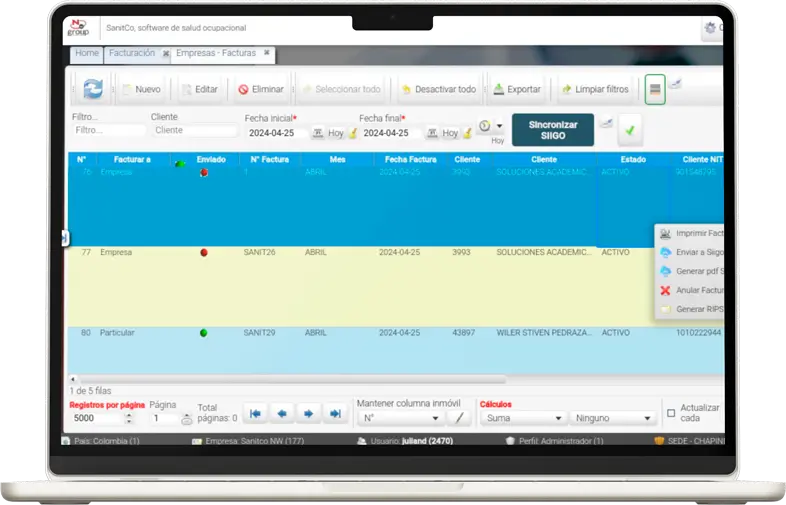Open Mantener columna inmóvil dropdown
The image size is (786, 505).
click(401, 418)
